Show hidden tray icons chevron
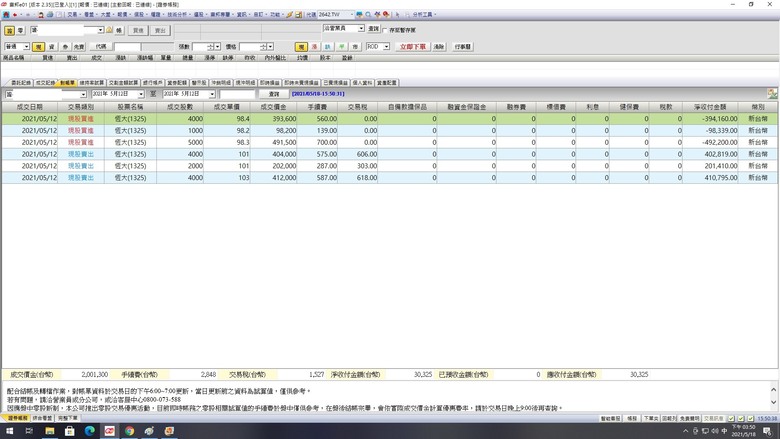The image size is (780, 439). point(685,431)
